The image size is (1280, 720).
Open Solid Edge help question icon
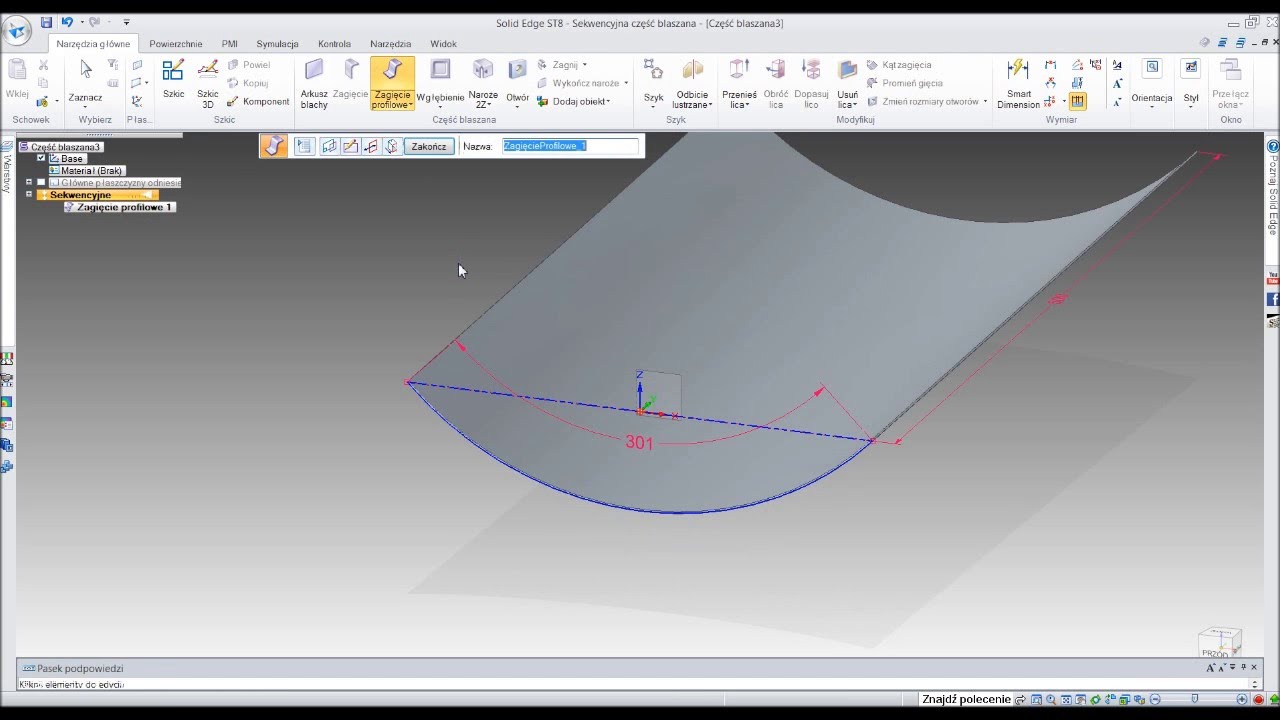coord(1273,146)
